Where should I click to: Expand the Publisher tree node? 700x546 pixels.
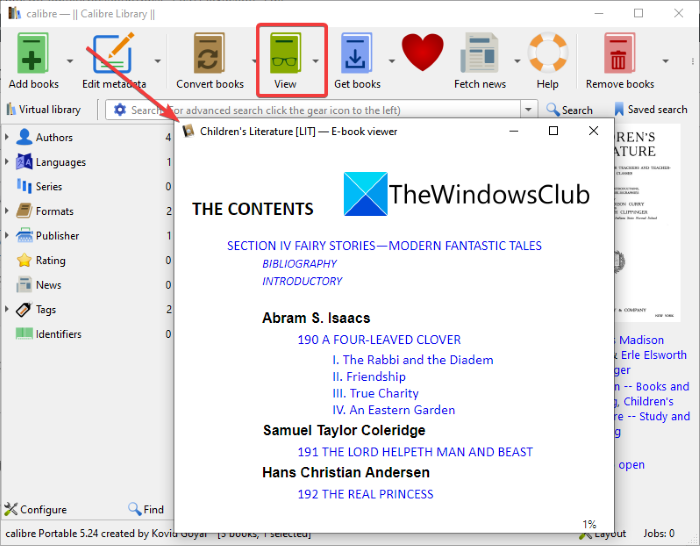pyautogui.click(x=7, y=235)
